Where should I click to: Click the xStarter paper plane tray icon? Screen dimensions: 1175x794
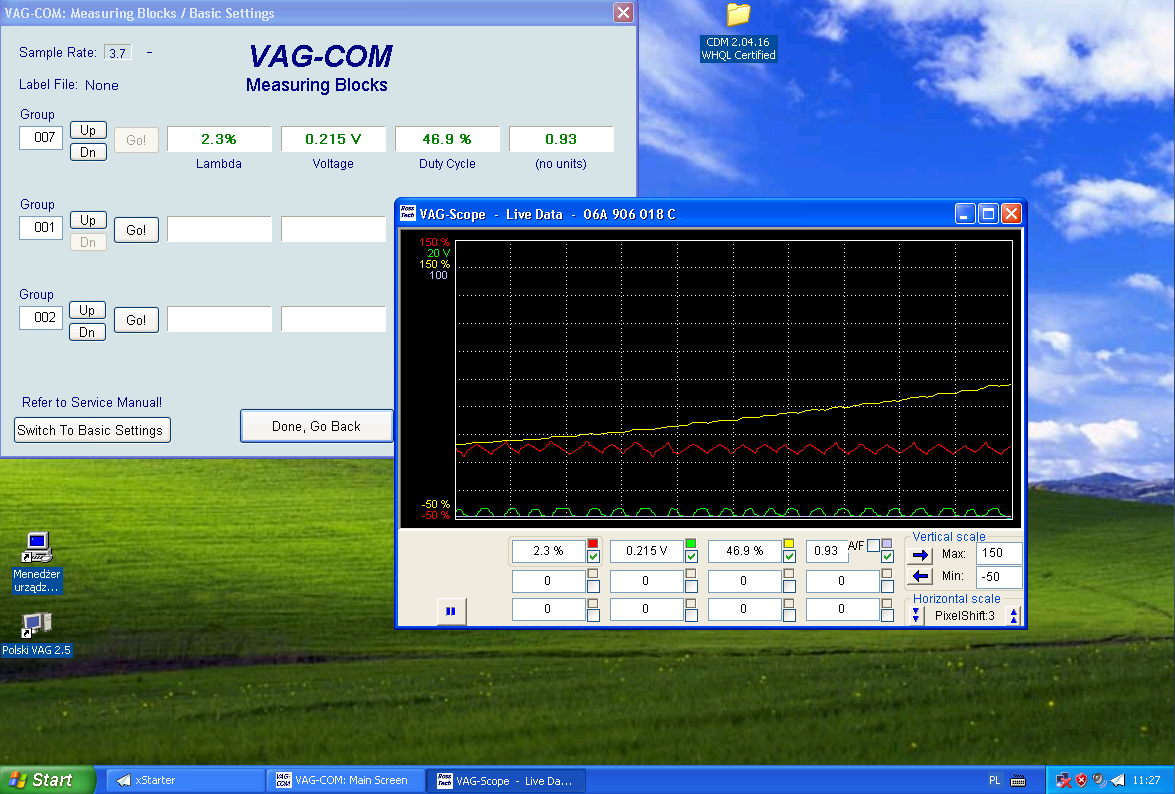[x=1117, y=781]
